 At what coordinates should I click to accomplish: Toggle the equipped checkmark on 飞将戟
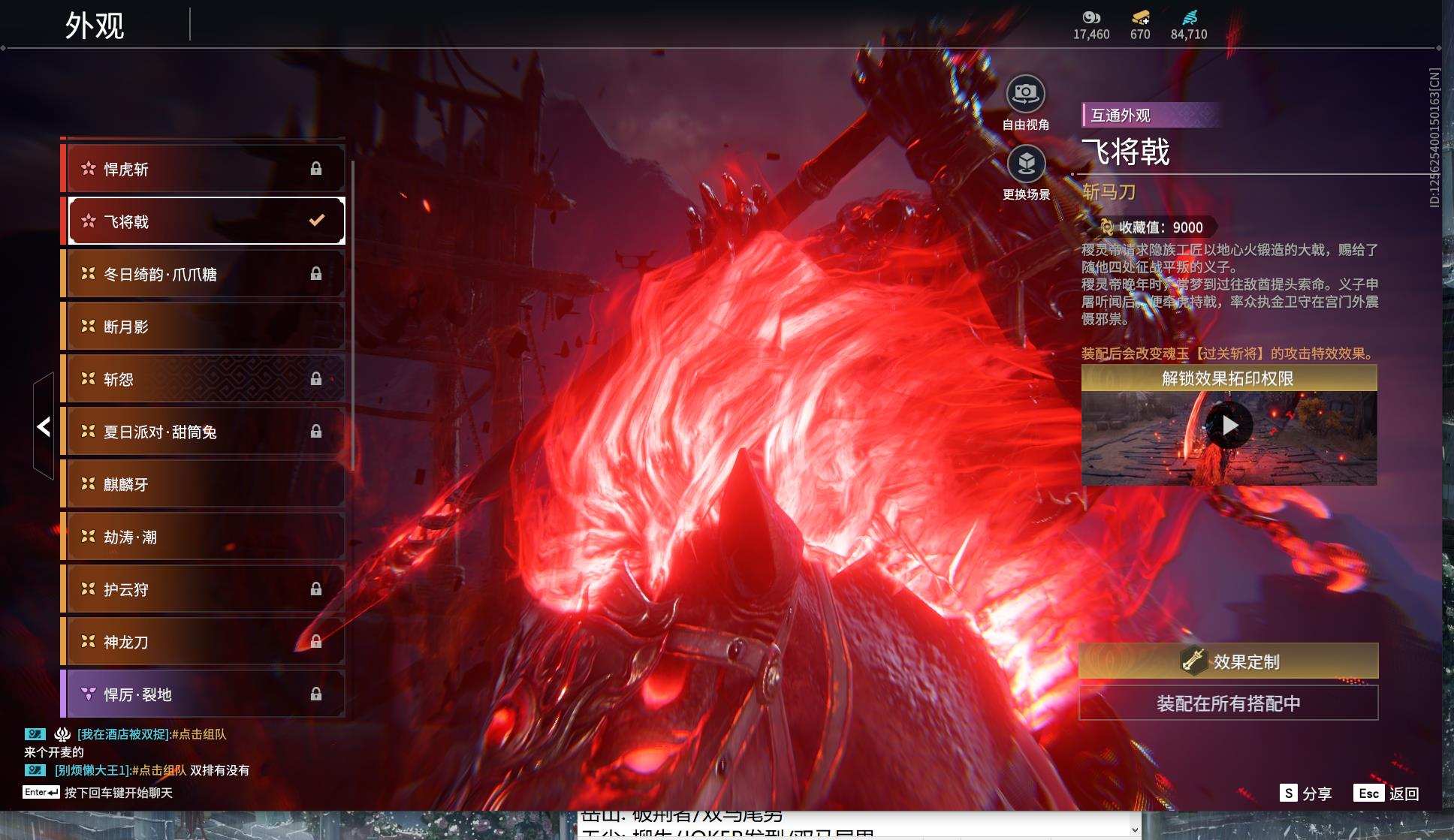click(x=317, y=221)
